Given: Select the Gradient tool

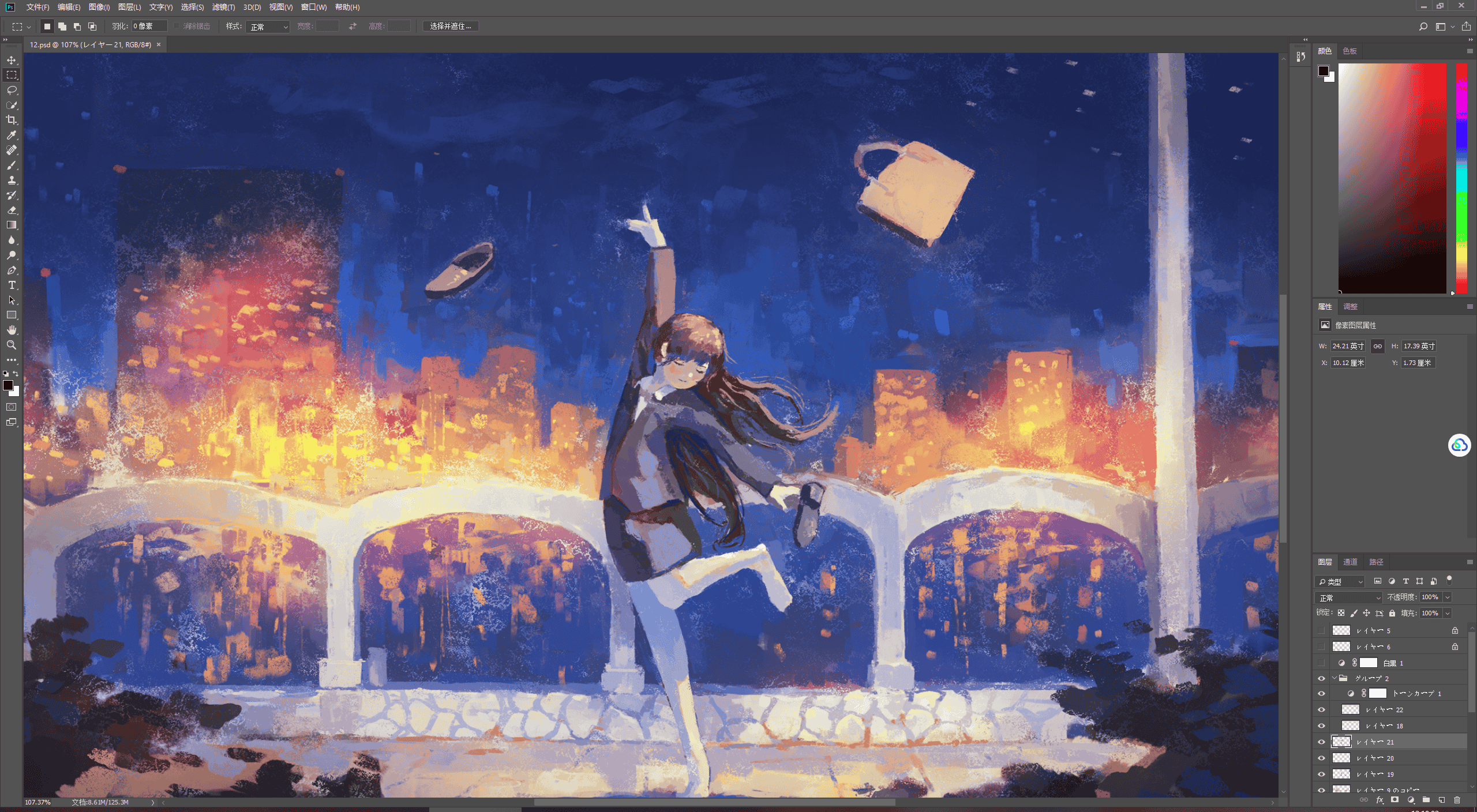Looking at the screenshot, I should coord(12,225).
